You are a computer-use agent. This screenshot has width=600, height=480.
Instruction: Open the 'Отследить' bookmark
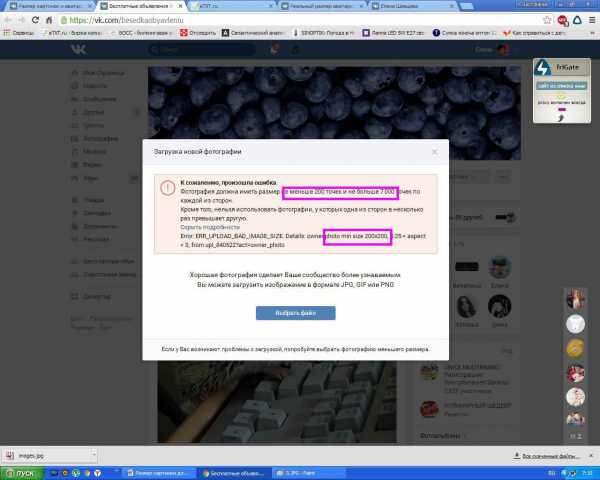(198, 33)
